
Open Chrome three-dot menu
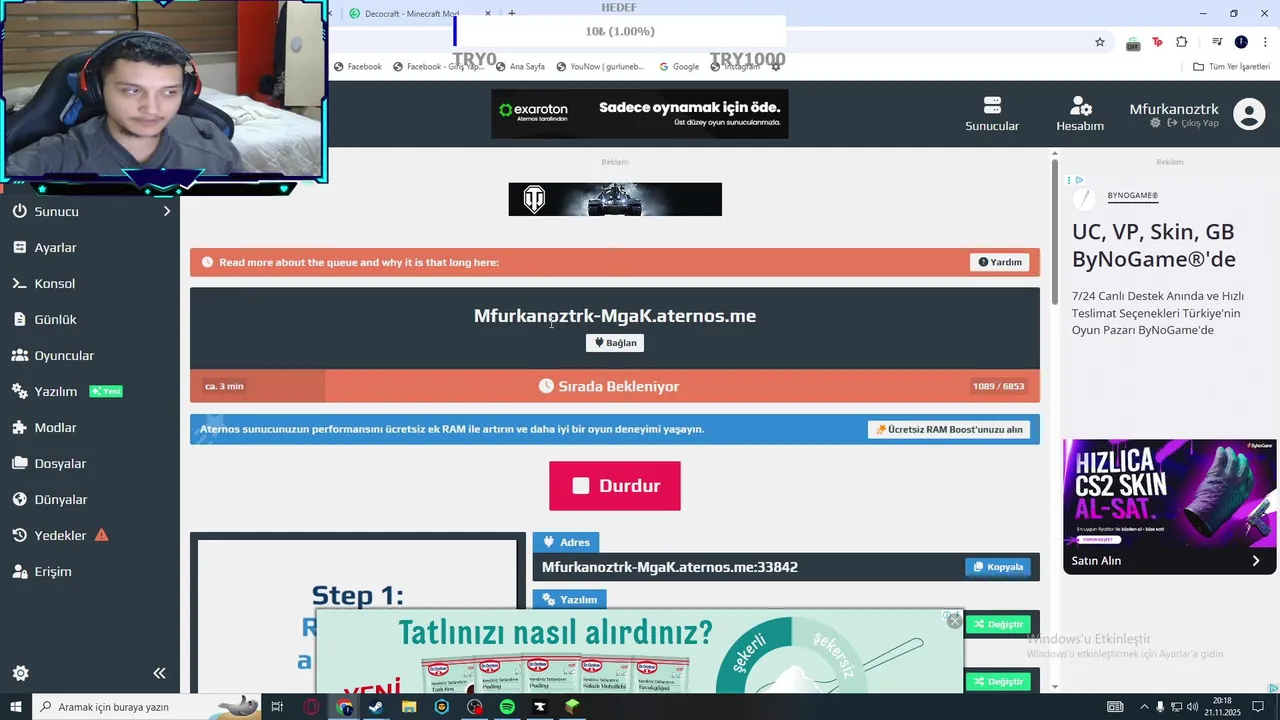tap(1265, 42)
